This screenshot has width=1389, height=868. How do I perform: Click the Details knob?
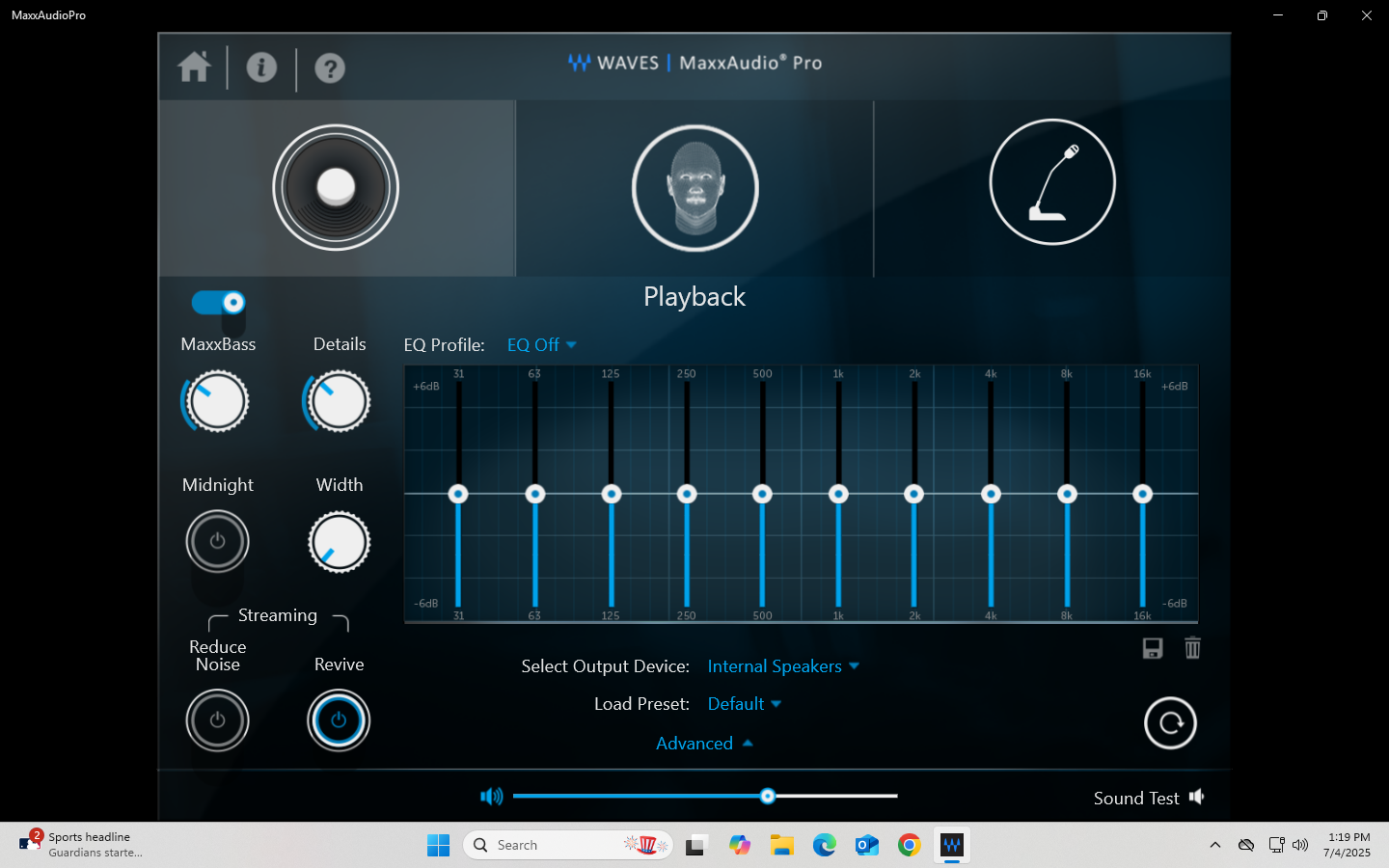338,401
